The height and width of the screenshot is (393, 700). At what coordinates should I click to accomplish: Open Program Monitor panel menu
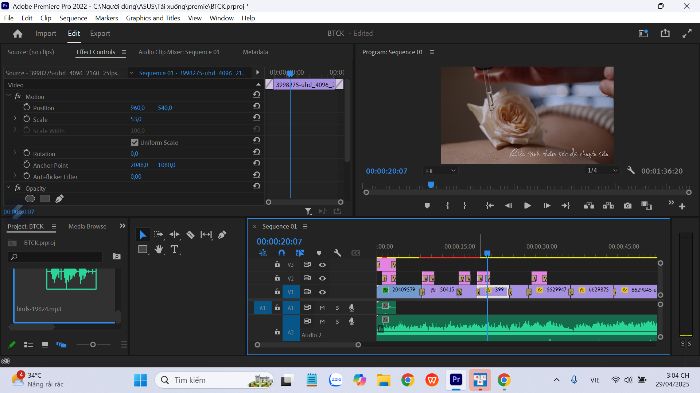click(x=432, y=52)
